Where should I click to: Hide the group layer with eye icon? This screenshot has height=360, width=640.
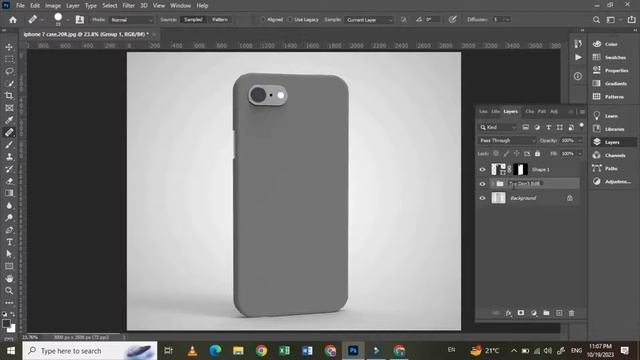pyautogui.click(x=482, y=184)
